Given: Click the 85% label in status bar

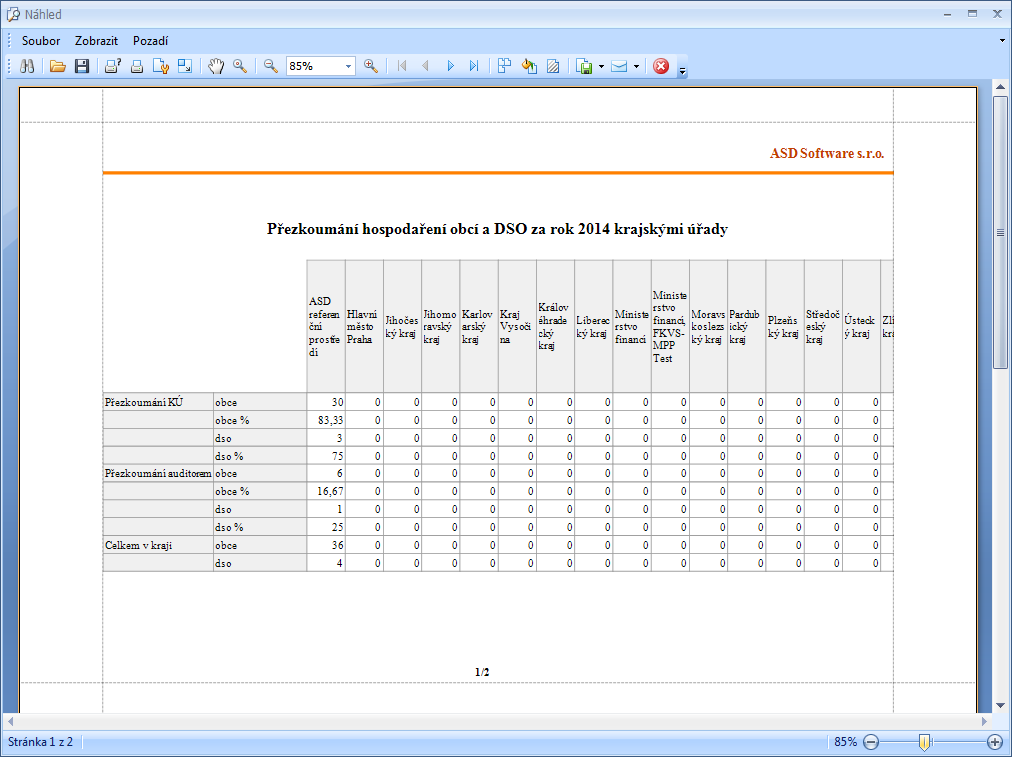Looking at the screenshot, I should tap(845, 742).
